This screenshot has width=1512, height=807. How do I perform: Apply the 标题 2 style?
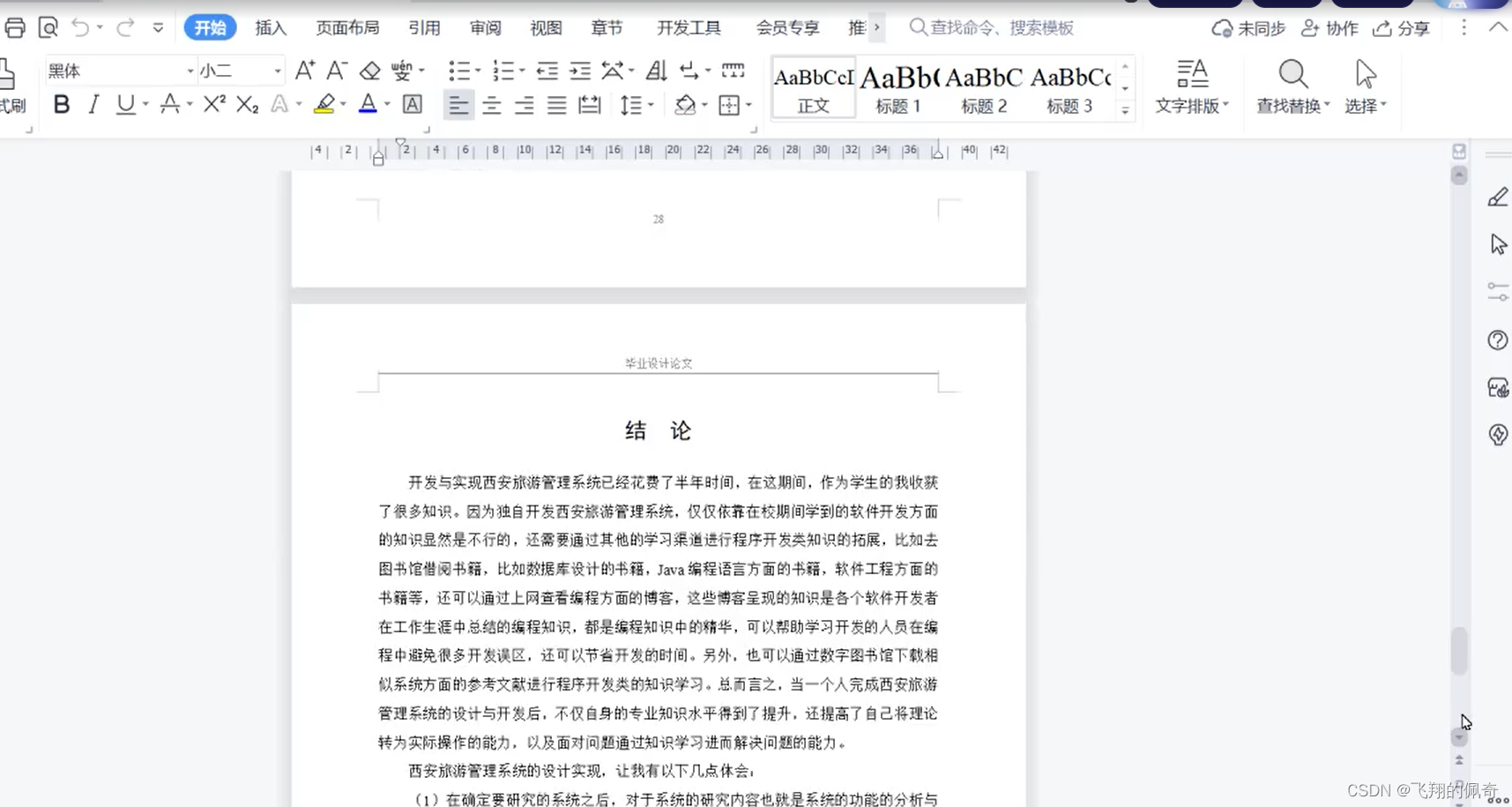pyautogui.click(x=984, y=88)
